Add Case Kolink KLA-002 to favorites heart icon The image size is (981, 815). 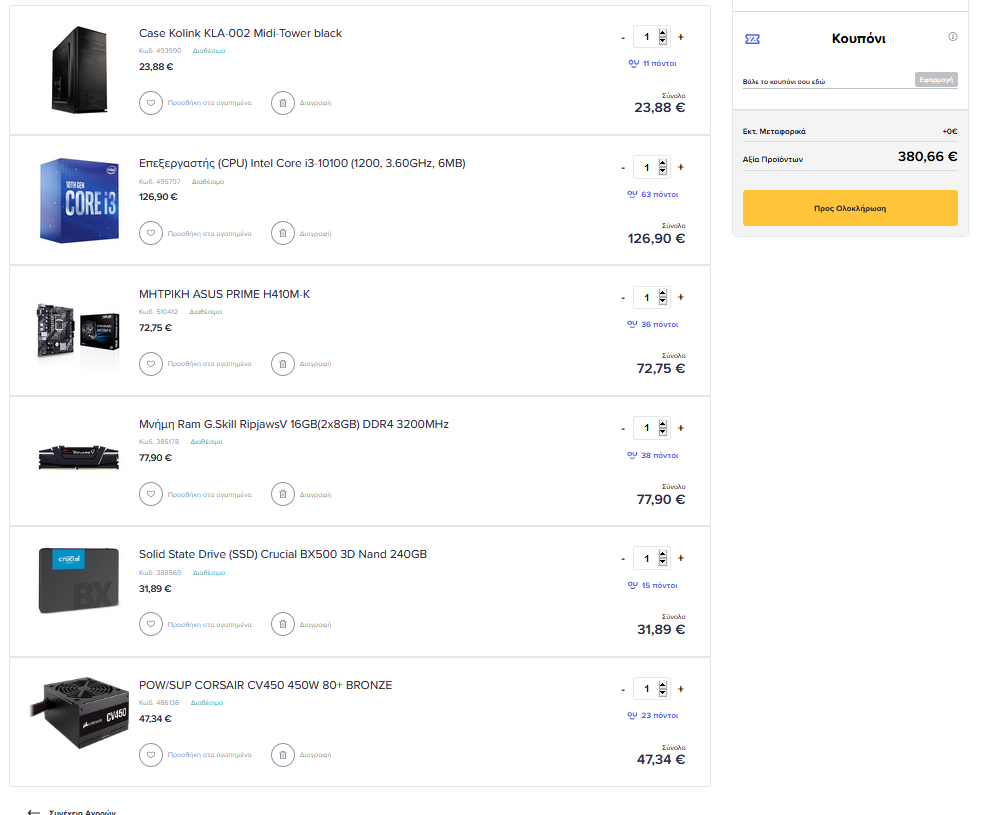[151, 103]
